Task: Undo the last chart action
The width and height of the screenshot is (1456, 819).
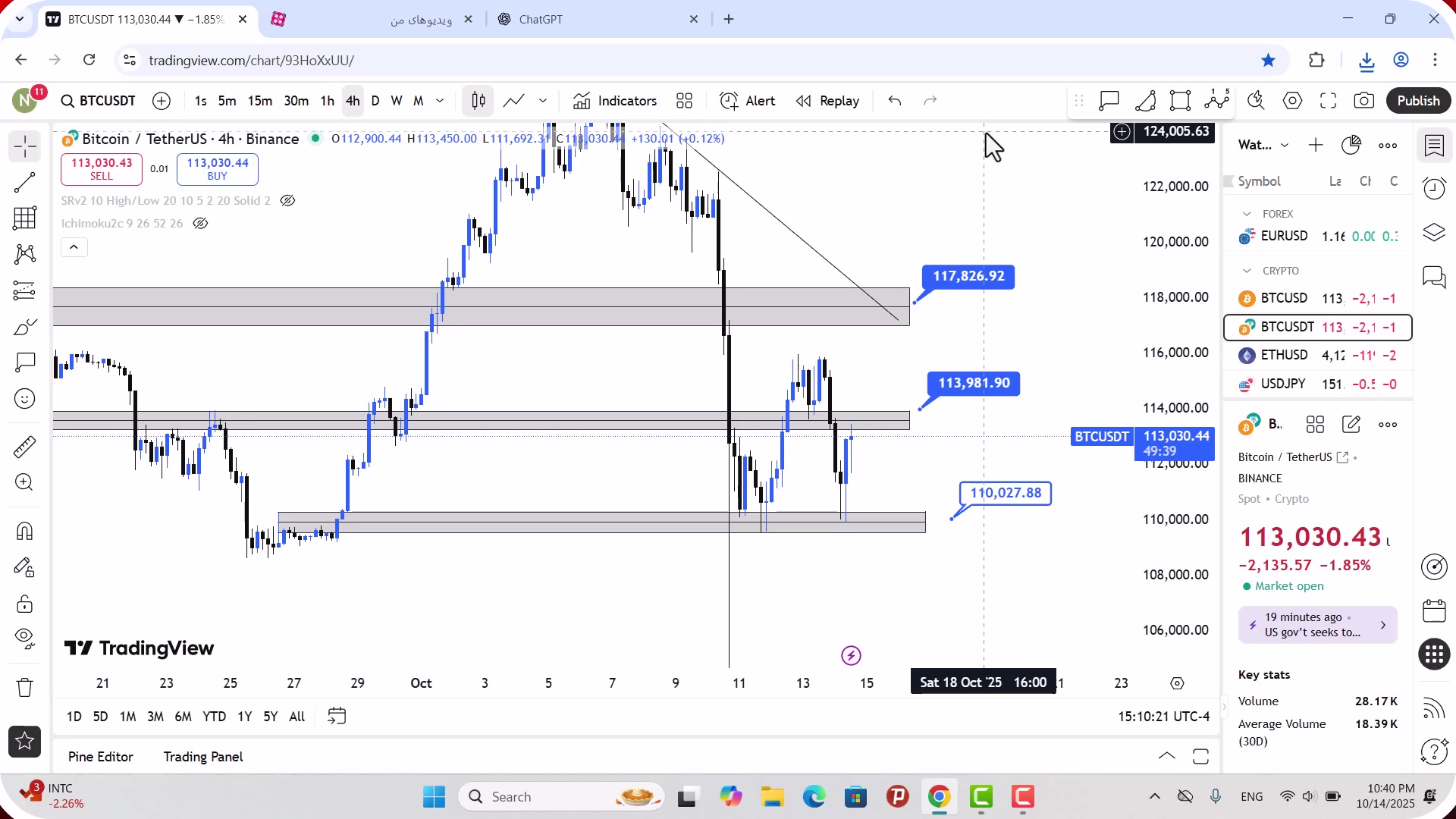Action: (895, 101)
